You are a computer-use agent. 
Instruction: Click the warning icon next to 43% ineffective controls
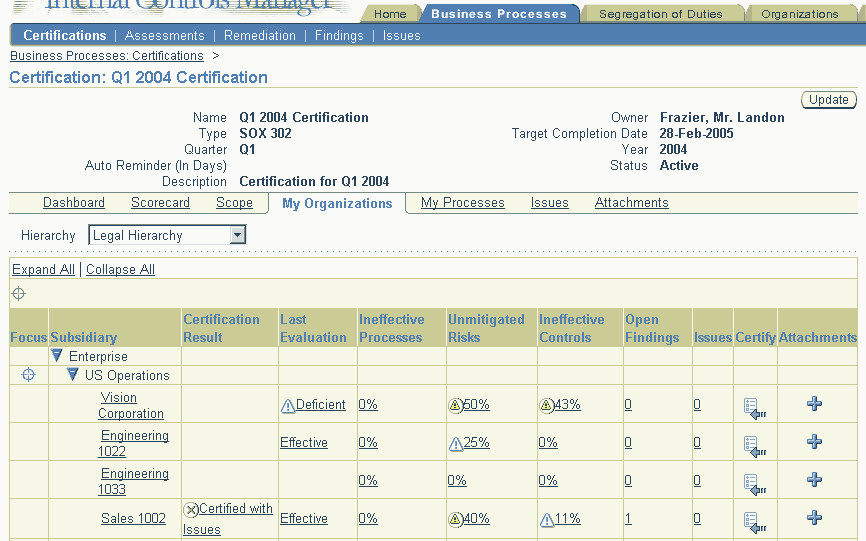click(546, 406)
